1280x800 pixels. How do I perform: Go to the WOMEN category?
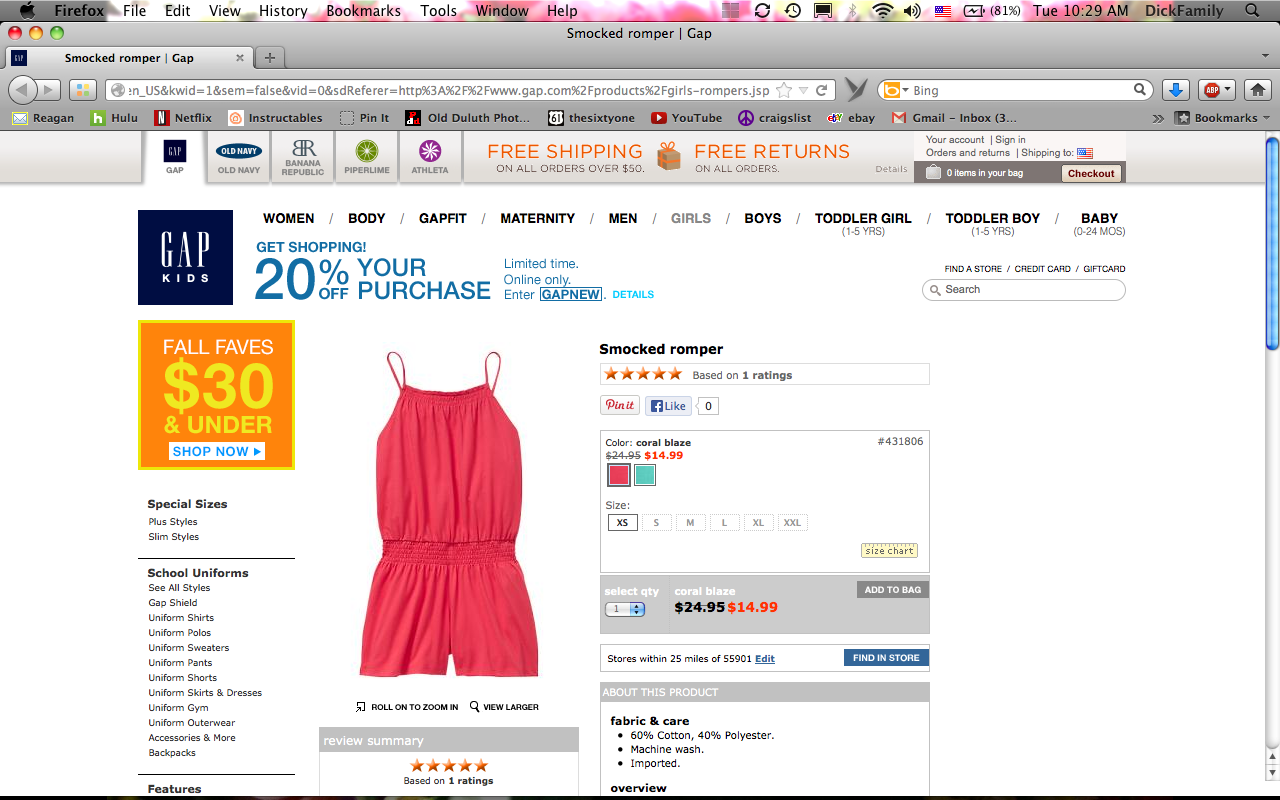(x=288, y=218)
